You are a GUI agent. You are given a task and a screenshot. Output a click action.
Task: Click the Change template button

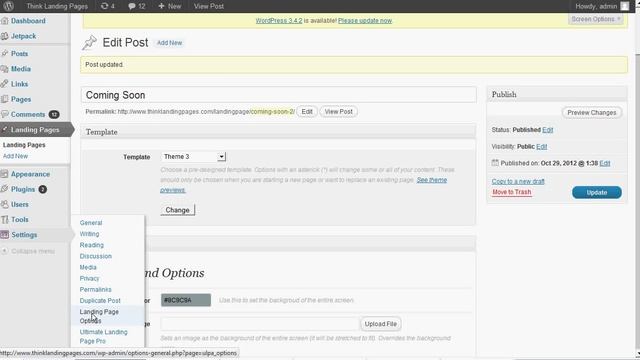click(x=178, y=210)
